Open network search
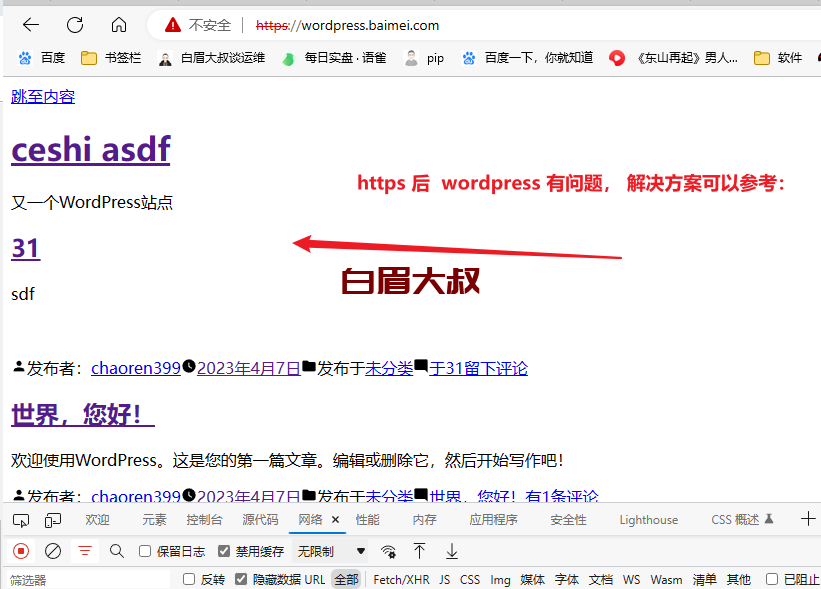 point(117,551)
